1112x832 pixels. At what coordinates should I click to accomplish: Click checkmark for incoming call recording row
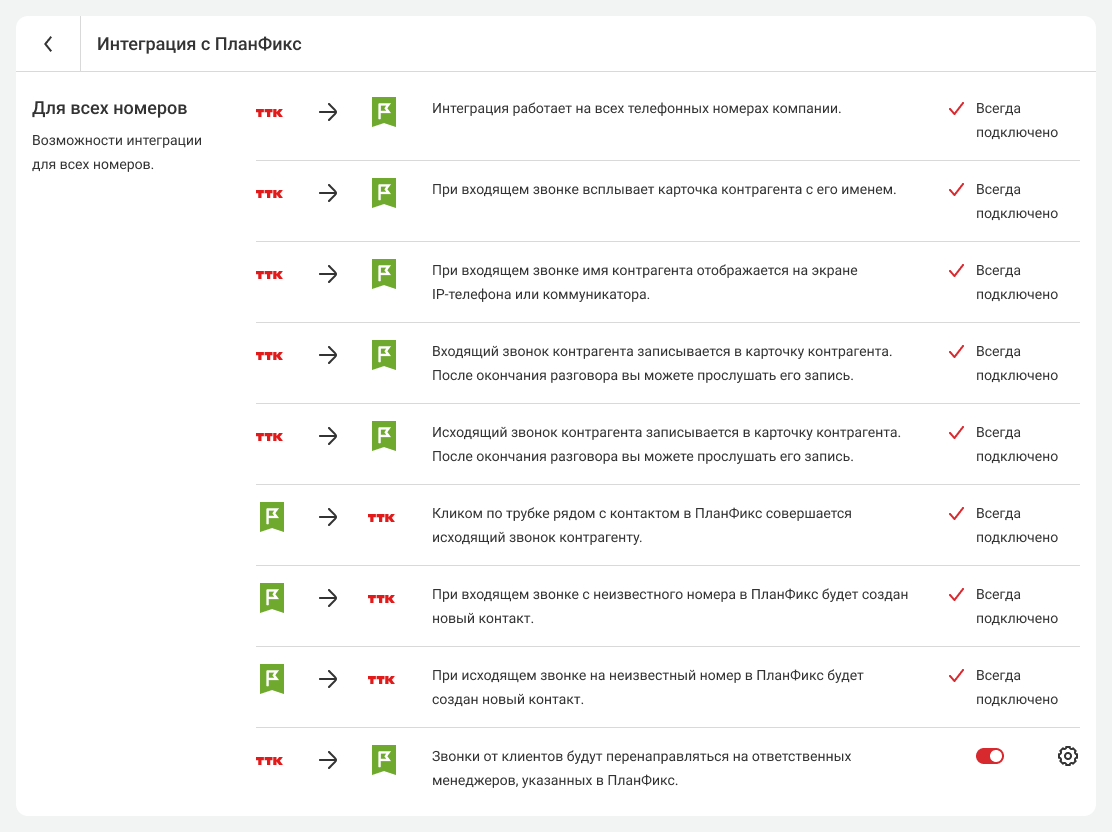956,351
